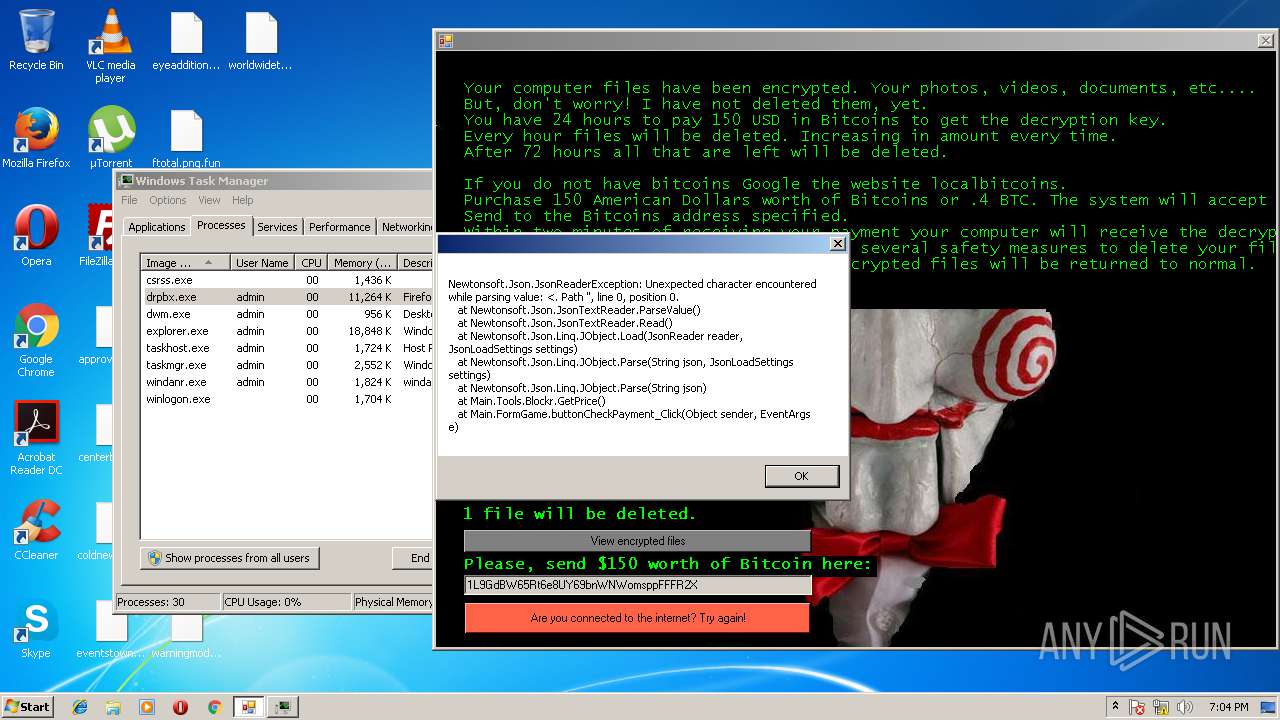Open Windows Media Player taskbar icon
The width and height of the screenshot is (1280, 720).
(147, 707)
